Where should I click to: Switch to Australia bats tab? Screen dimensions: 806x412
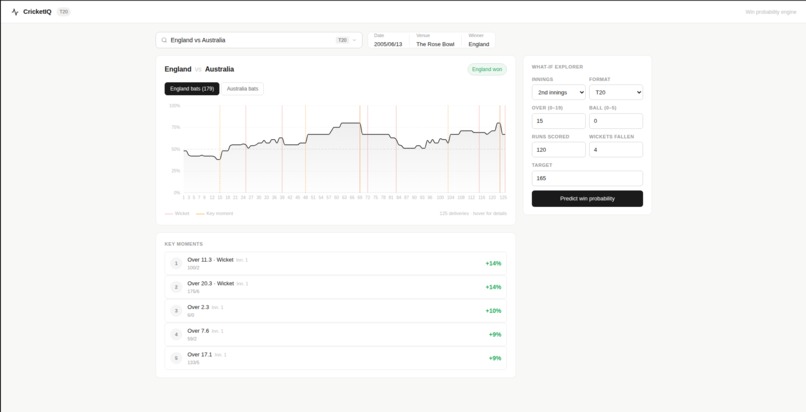243,89
